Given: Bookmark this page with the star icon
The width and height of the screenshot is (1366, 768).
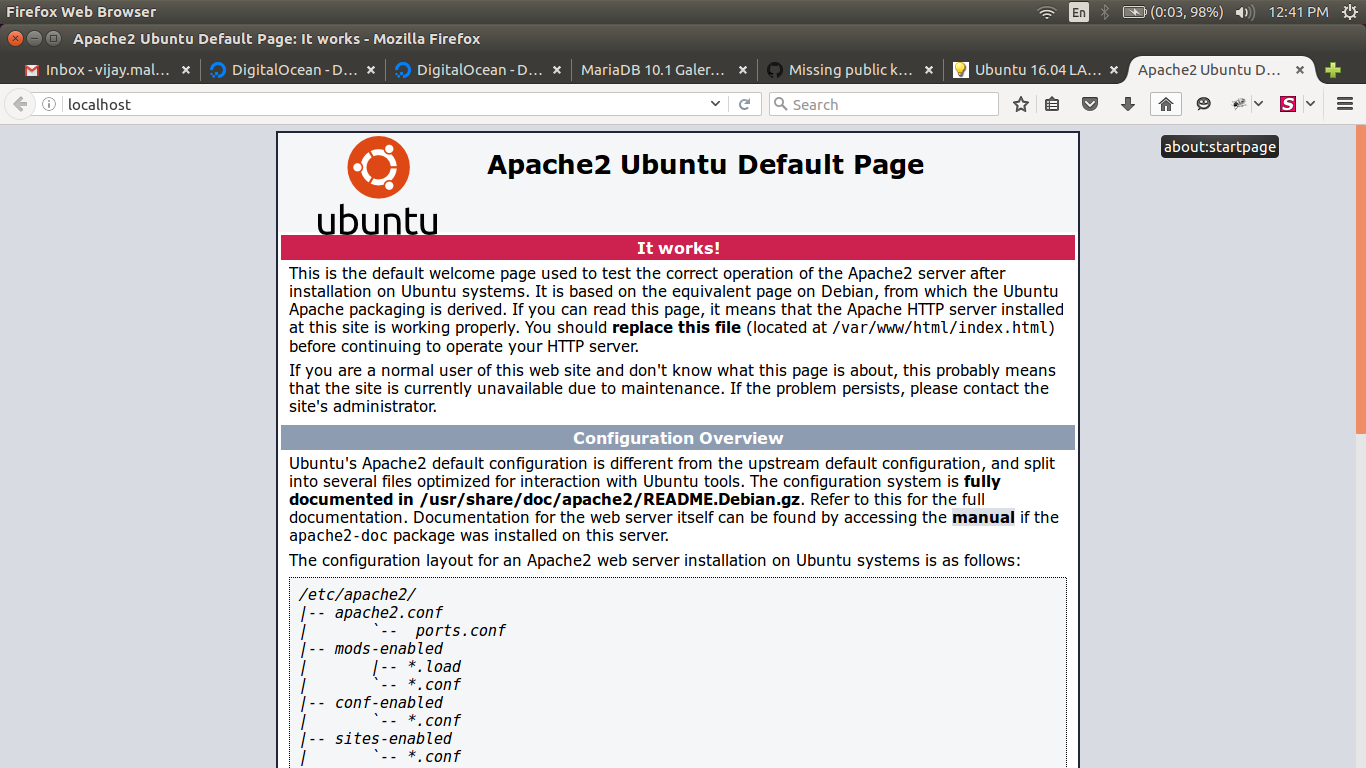Looking at the screenshot, I should click(1020, 104).
